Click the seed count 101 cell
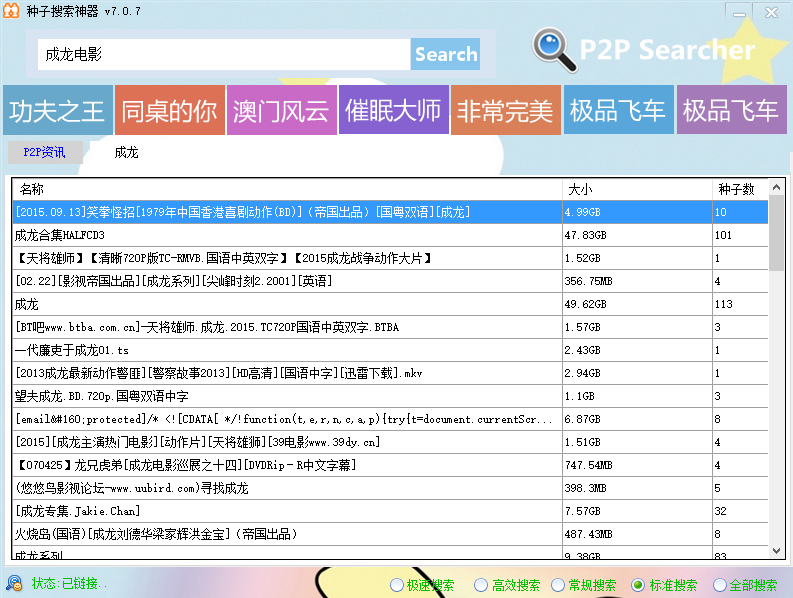 click(x=740, y=235)
